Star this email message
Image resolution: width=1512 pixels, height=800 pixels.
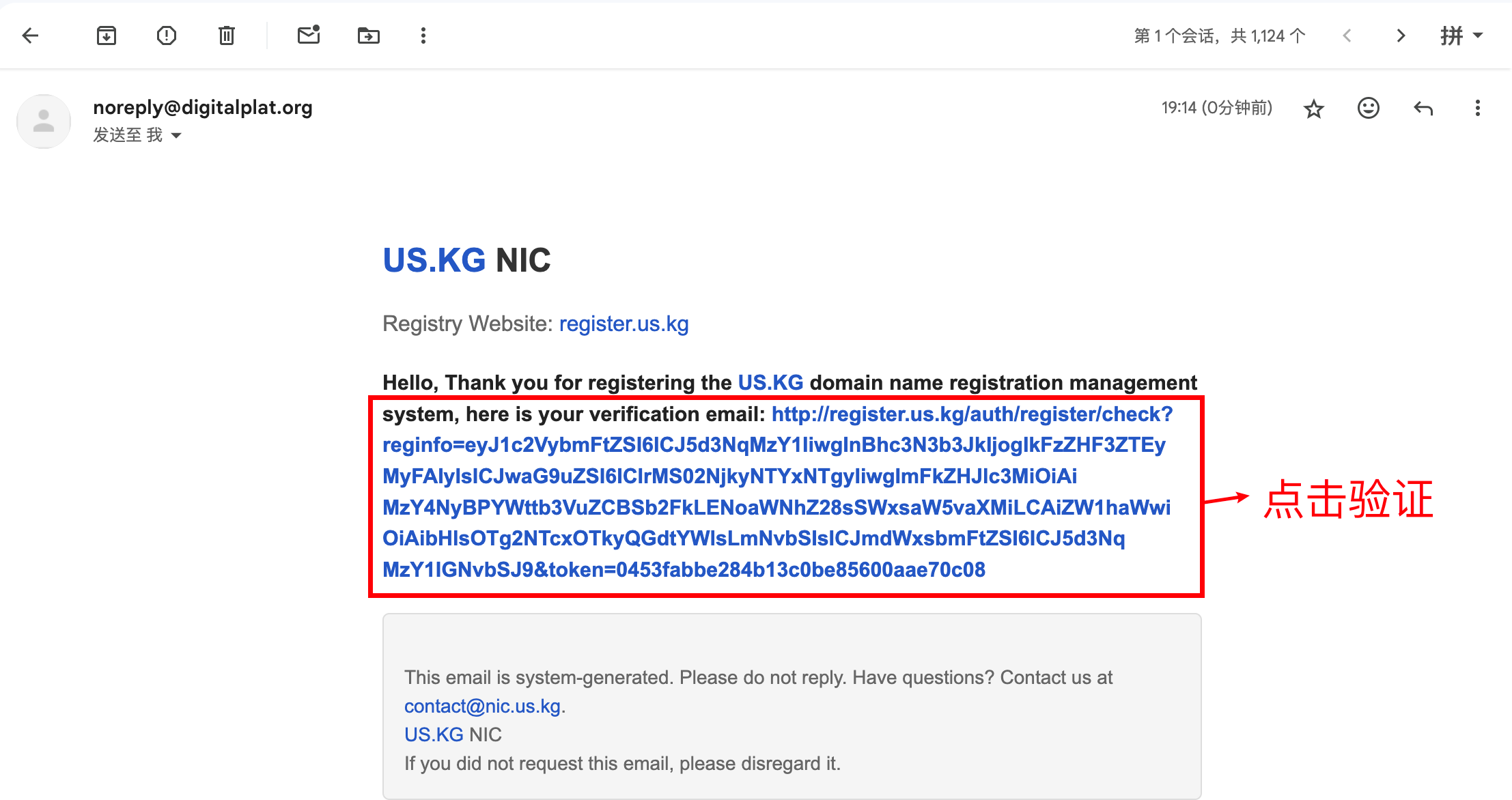pyautogui.click(x=1313, y=109)
